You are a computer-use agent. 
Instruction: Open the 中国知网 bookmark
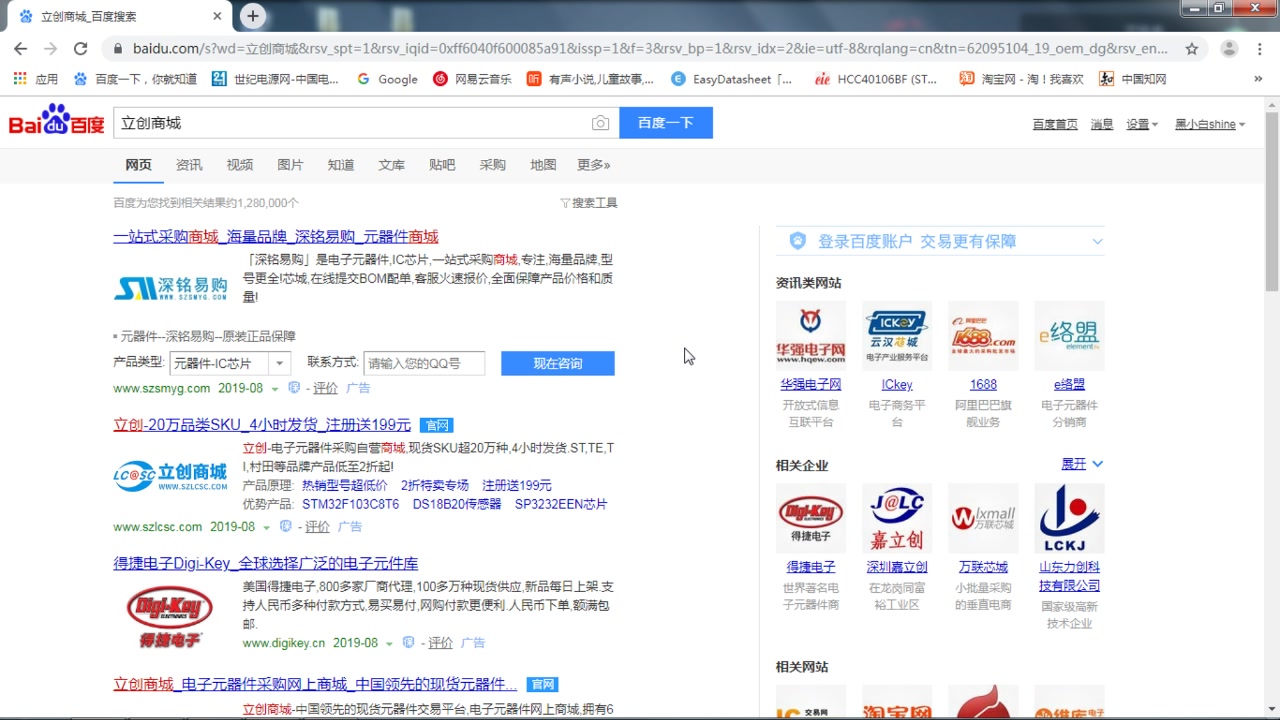[x=1133, y=79]
